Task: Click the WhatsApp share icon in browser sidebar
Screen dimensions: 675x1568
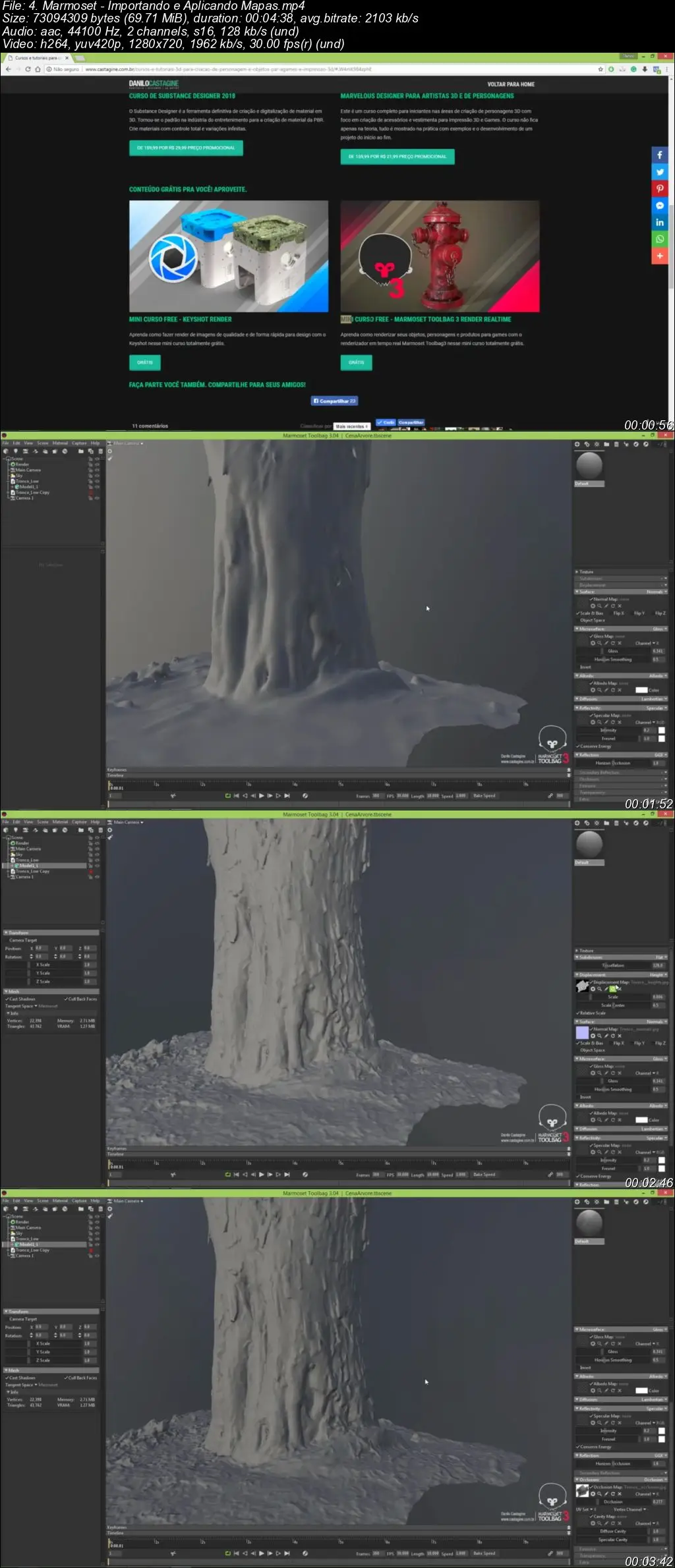Action: click(x=660, y=239)
